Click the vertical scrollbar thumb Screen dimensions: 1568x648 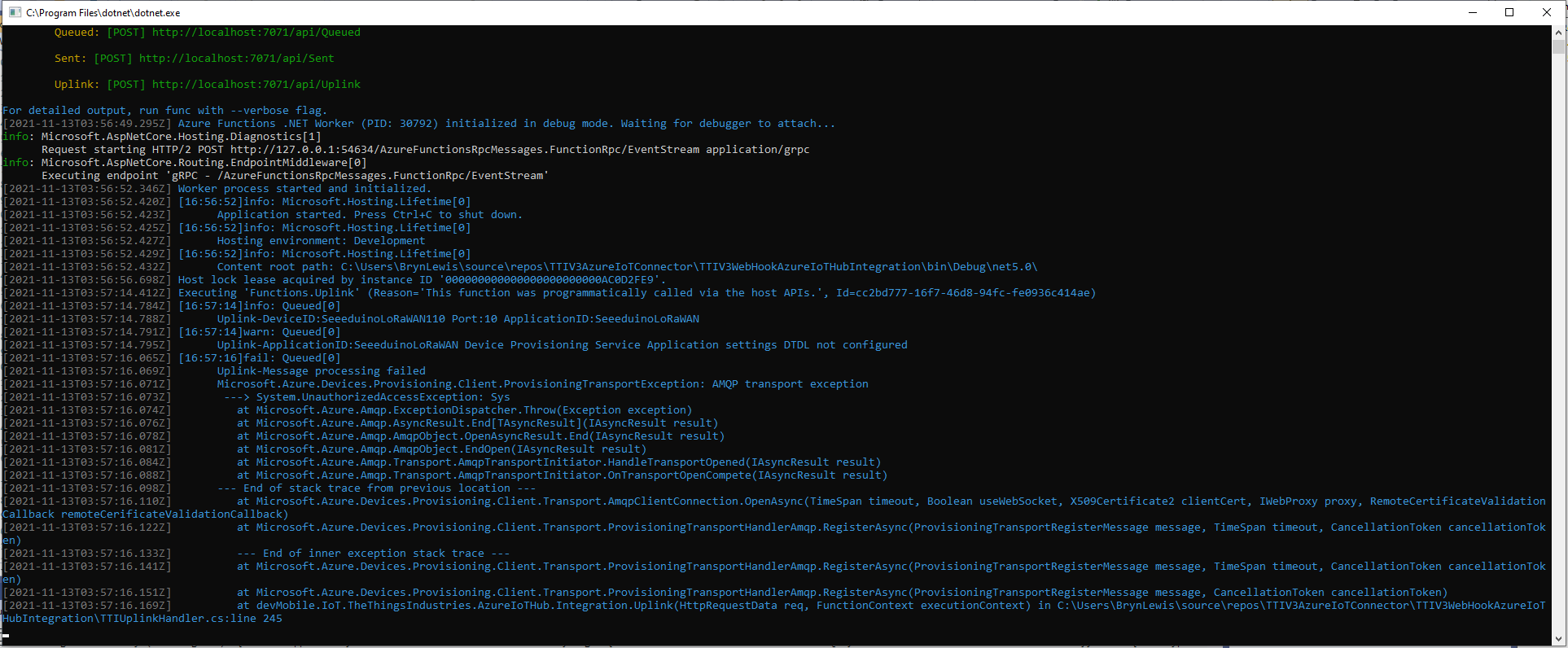click(1559, 46)
